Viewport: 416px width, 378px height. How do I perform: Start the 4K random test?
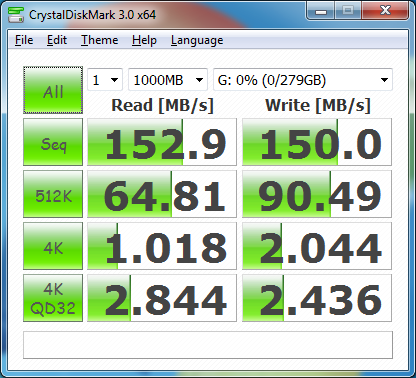[53, 246]
